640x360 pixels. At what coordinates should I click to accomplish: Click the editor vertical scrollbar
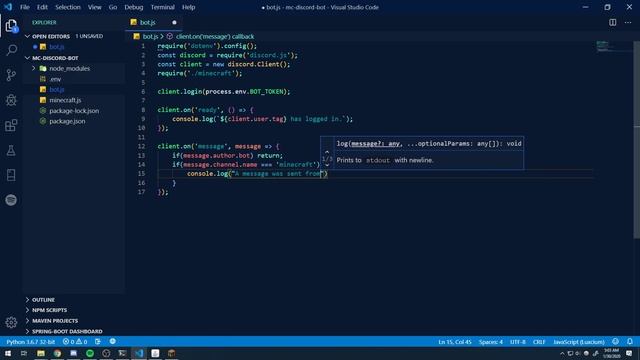637,140
